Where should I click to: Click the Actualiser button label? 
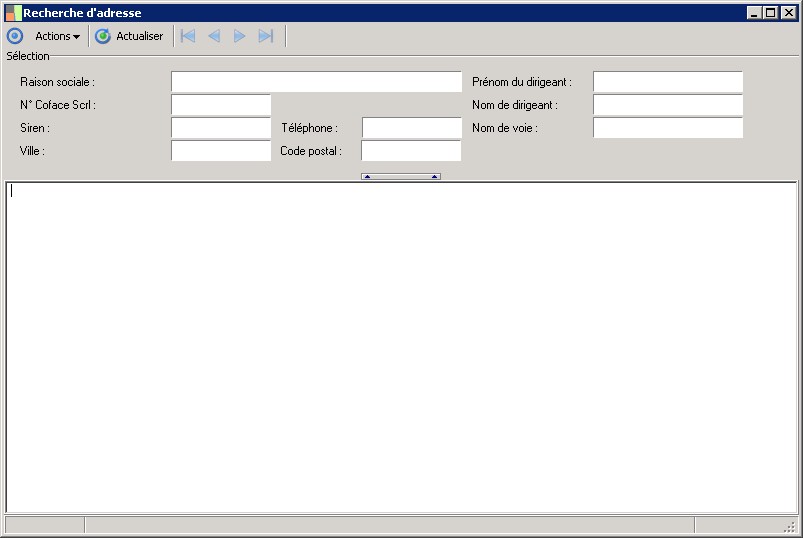coord(139,36)
